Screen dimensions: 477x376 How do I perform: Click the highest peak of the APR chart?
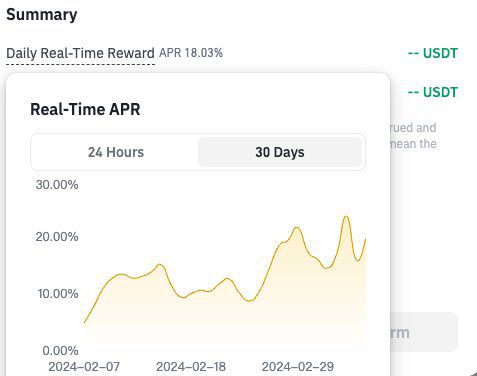pos(346,217)
